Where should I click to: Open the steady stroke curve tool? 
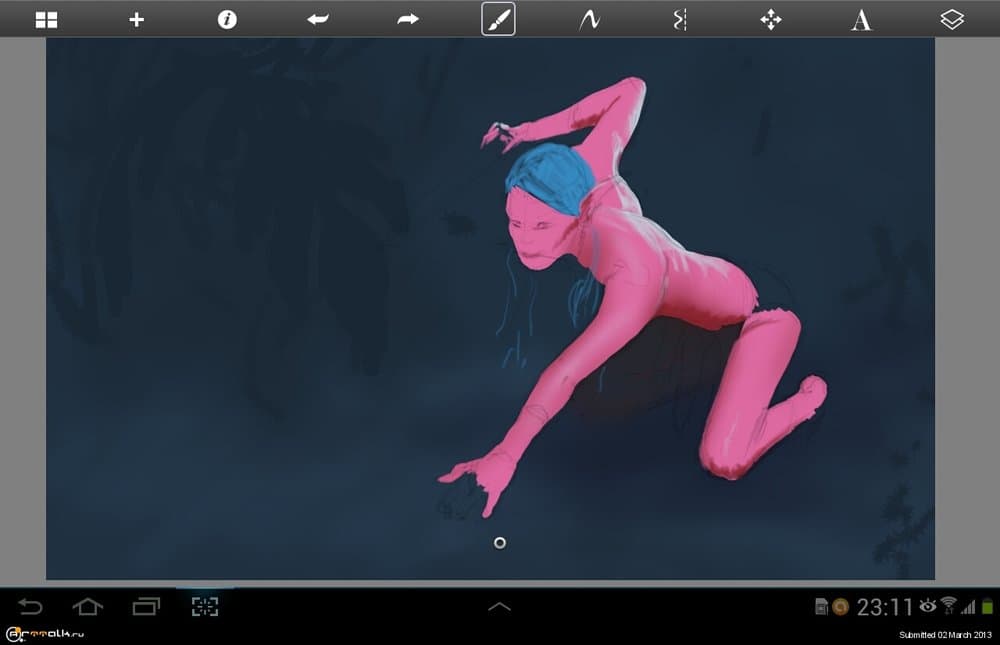click(x=588, y=18)
